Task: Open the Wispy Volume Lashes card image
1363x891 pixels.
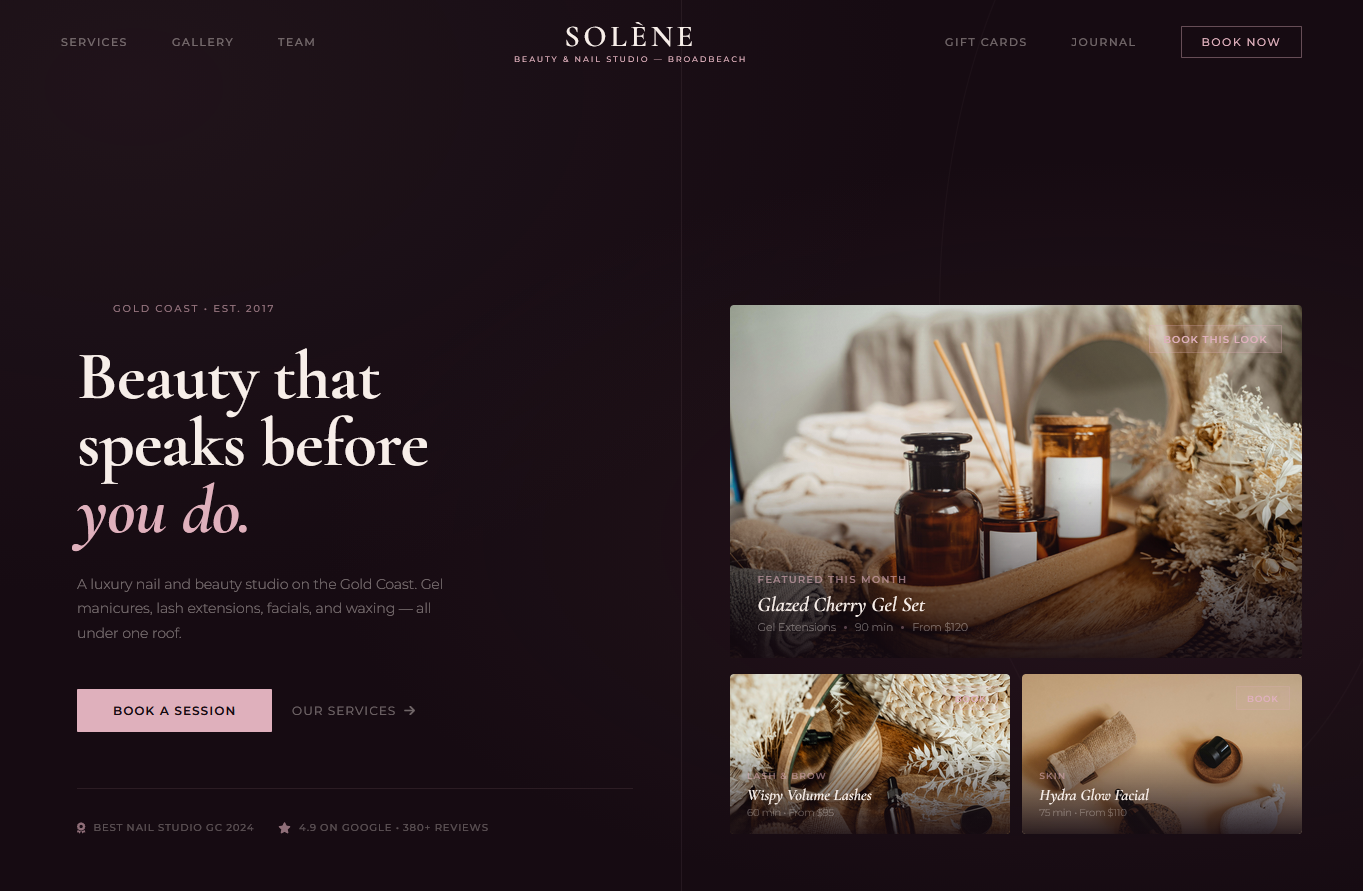Action: point(870,754)
